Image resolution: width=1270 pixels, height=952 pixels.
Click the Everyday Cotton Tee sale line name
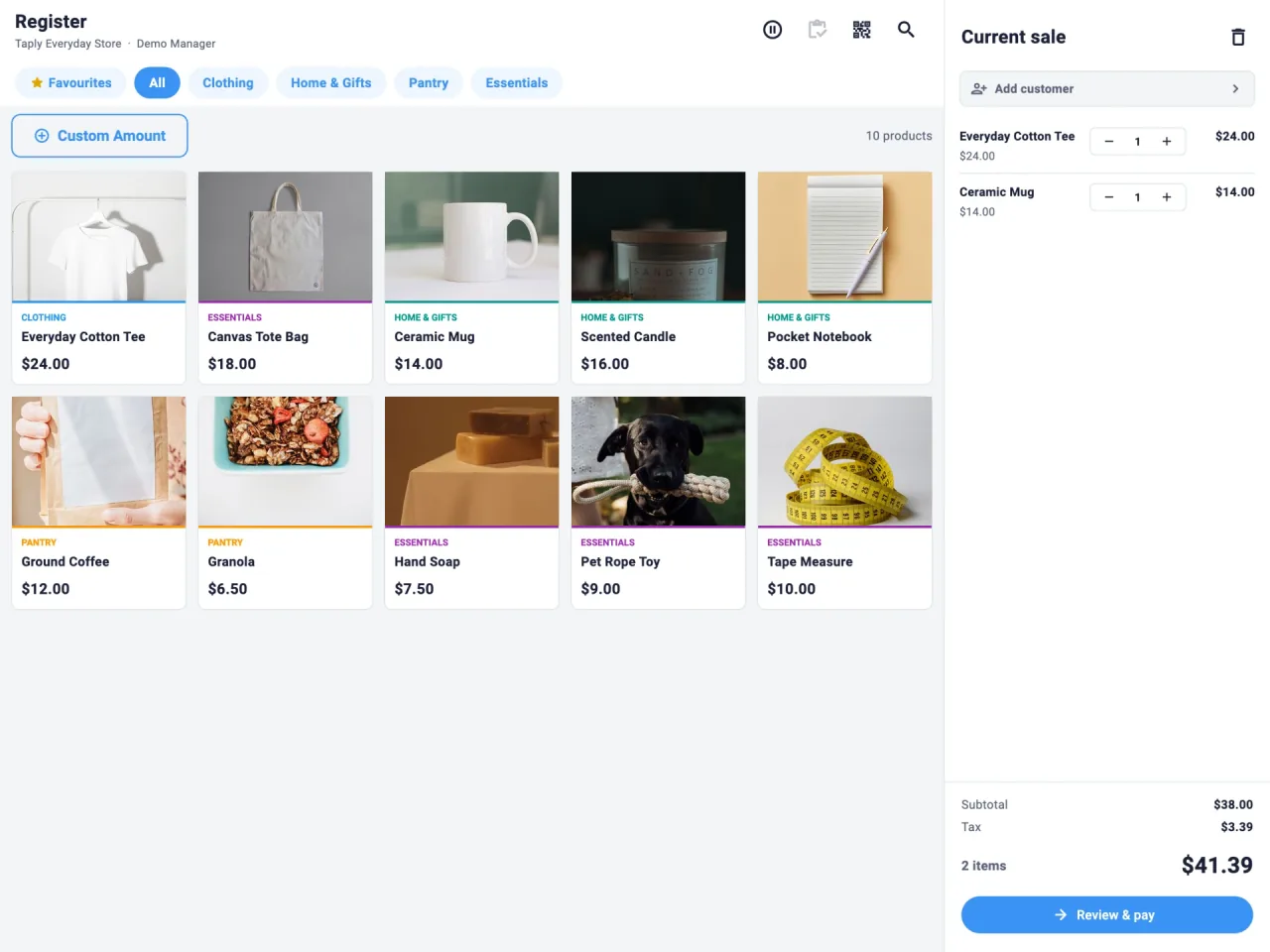pyautogui.click(x=1017, y=137)
